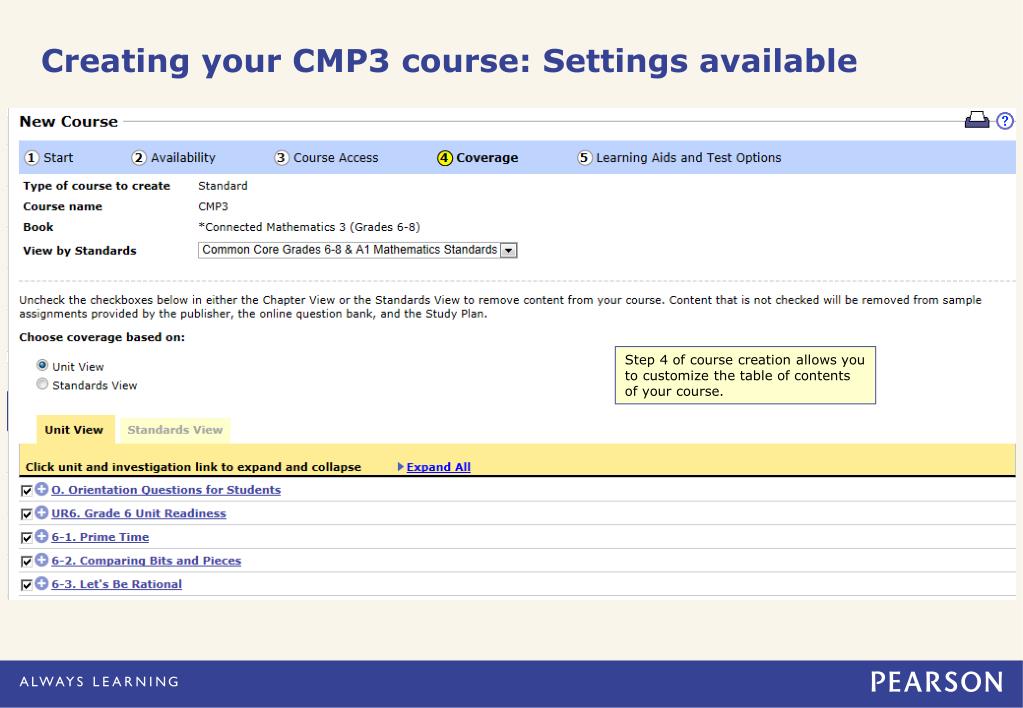Expand Orientation Questions for Students plus icon

coord(42,489)
